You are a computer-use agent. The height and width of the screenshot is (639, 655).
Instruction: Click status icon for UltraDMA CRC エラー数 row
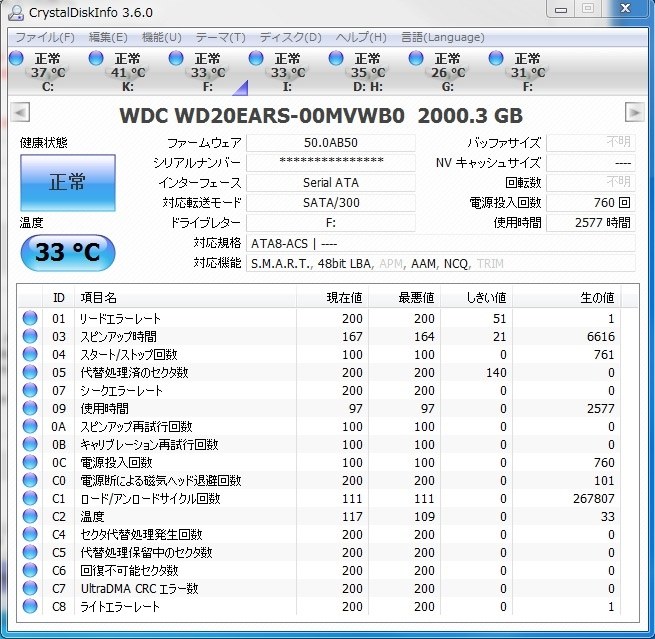[30, 588]
